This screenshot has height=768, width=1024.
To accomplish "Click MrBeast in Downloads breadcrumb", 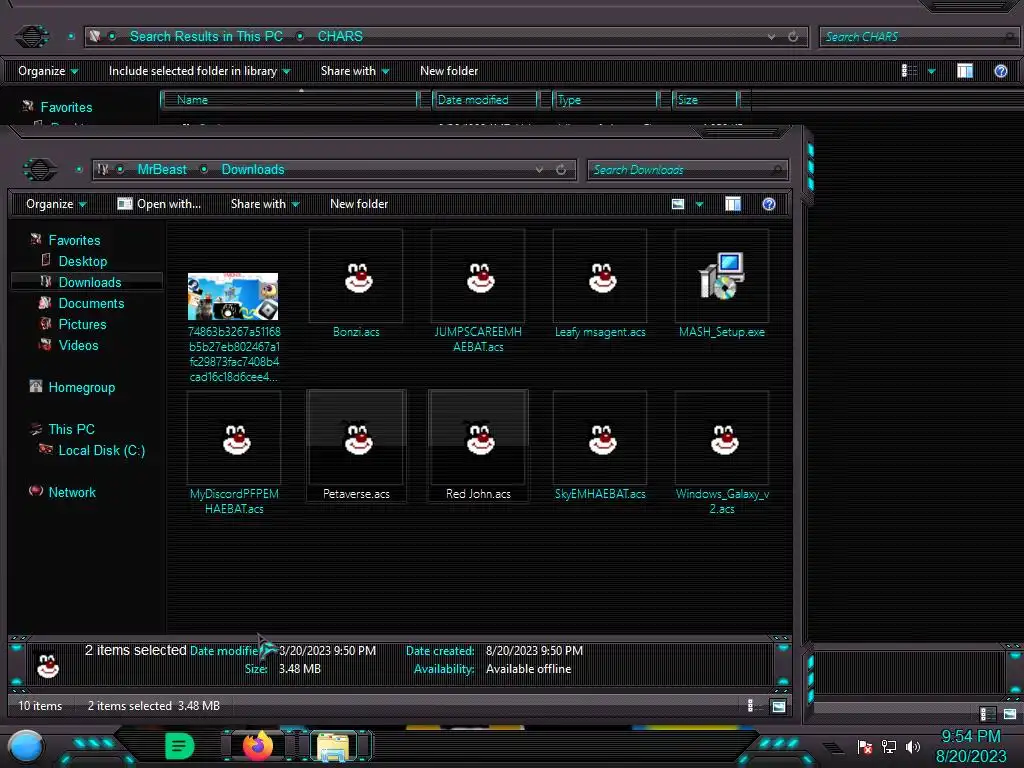I will pyautogui.click(x=162, y=170).
